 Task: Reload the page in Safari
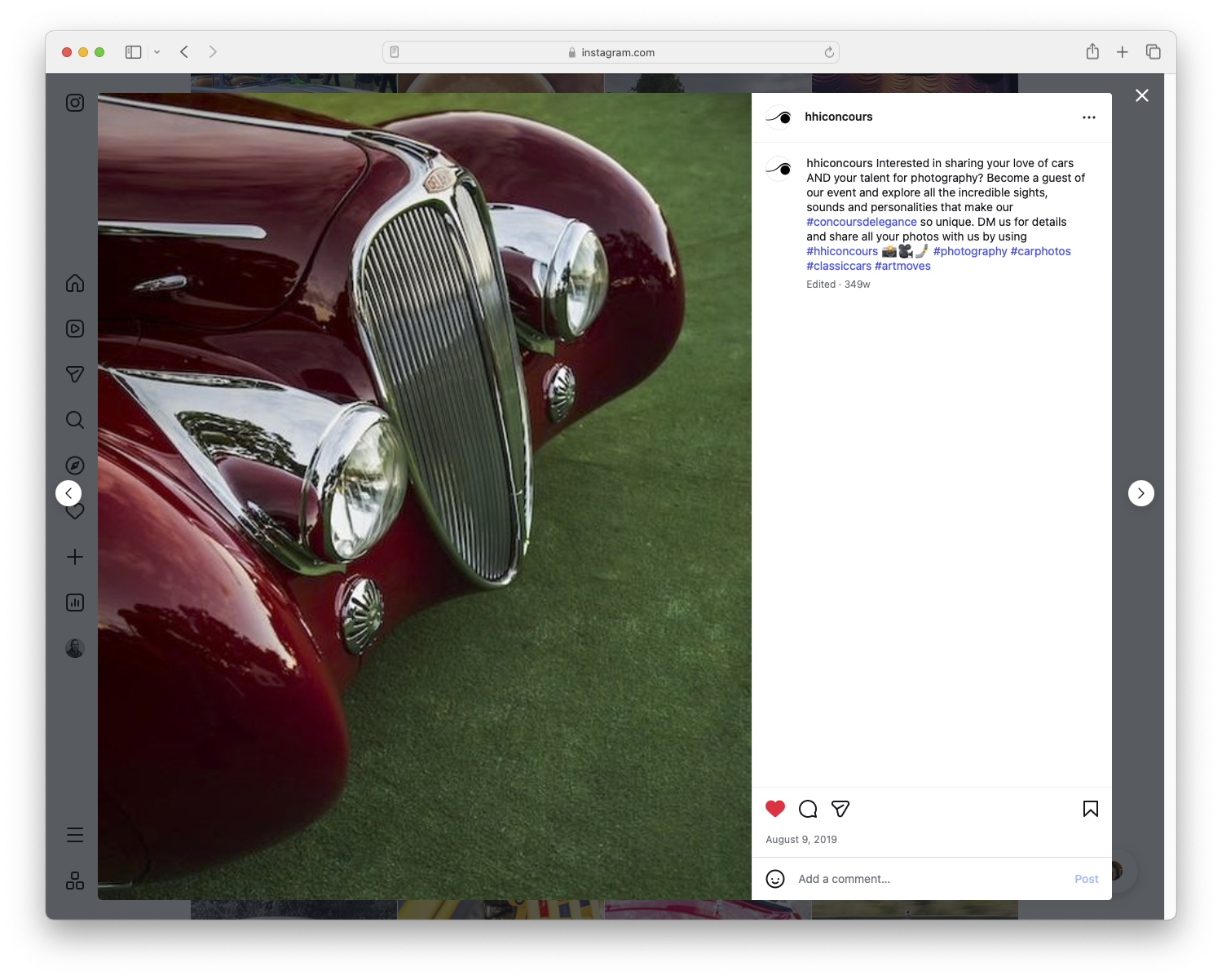point(829,52)
